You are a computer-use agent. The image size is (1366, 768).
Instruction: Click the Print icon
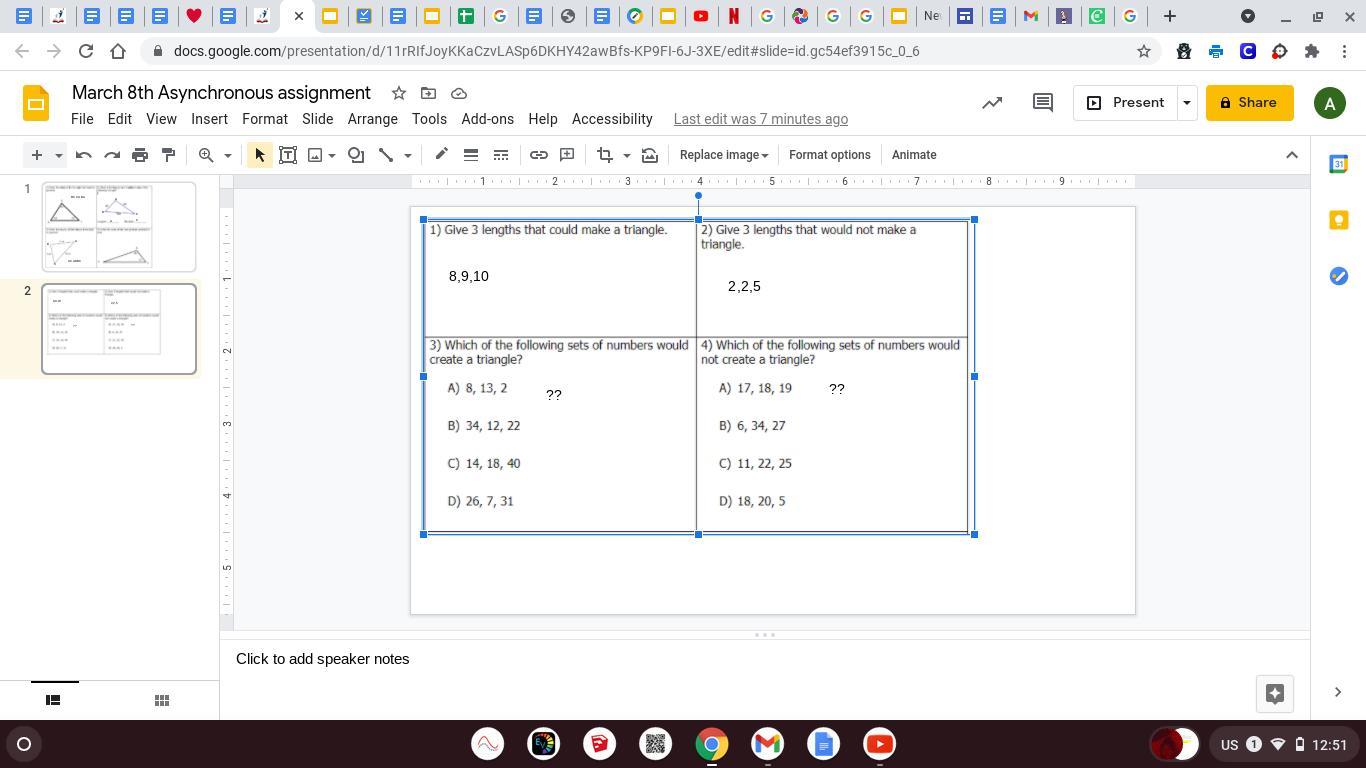click(140, 155)
